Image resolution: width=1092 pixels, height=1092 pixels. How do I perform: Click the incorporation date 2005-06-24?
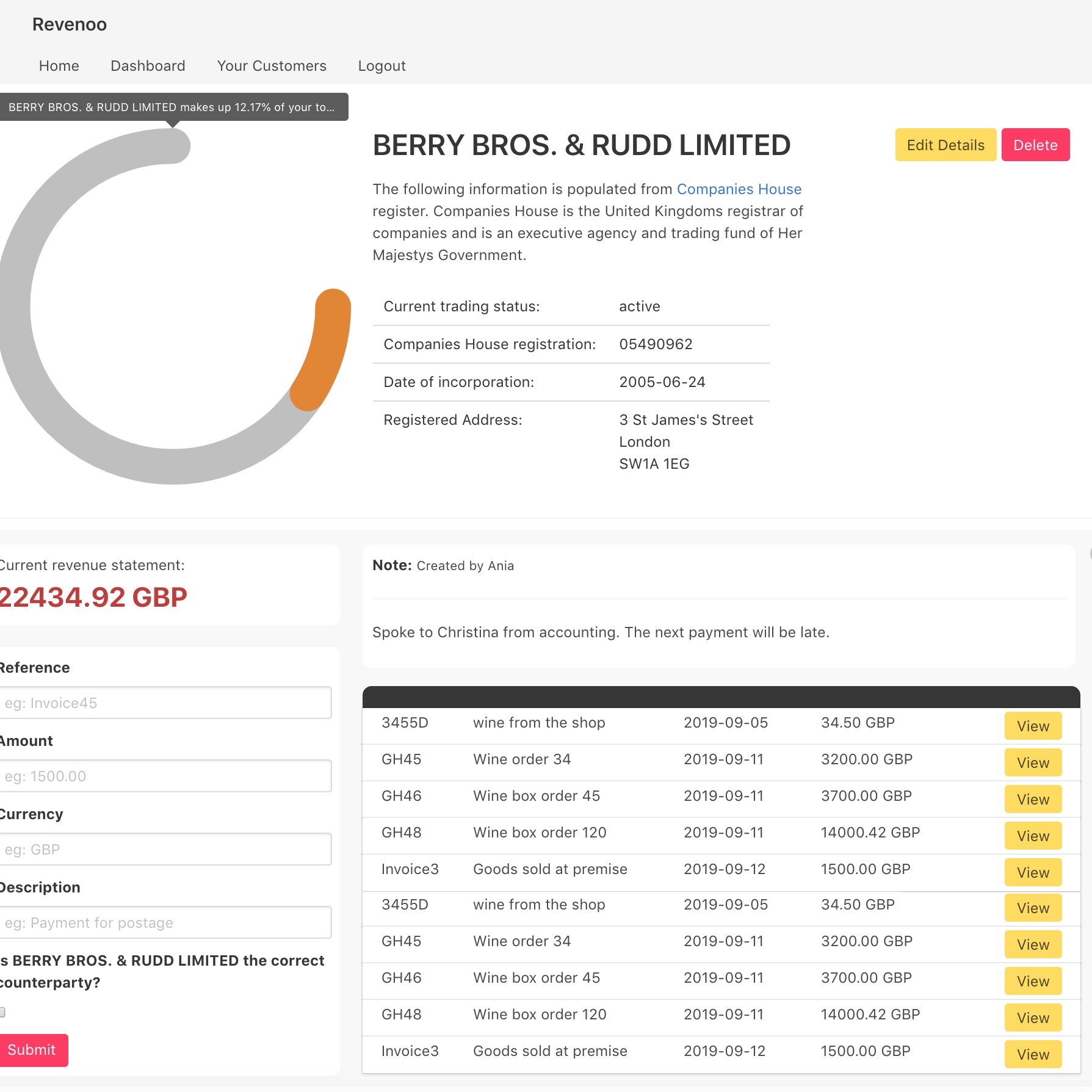(x=662, y=382)
